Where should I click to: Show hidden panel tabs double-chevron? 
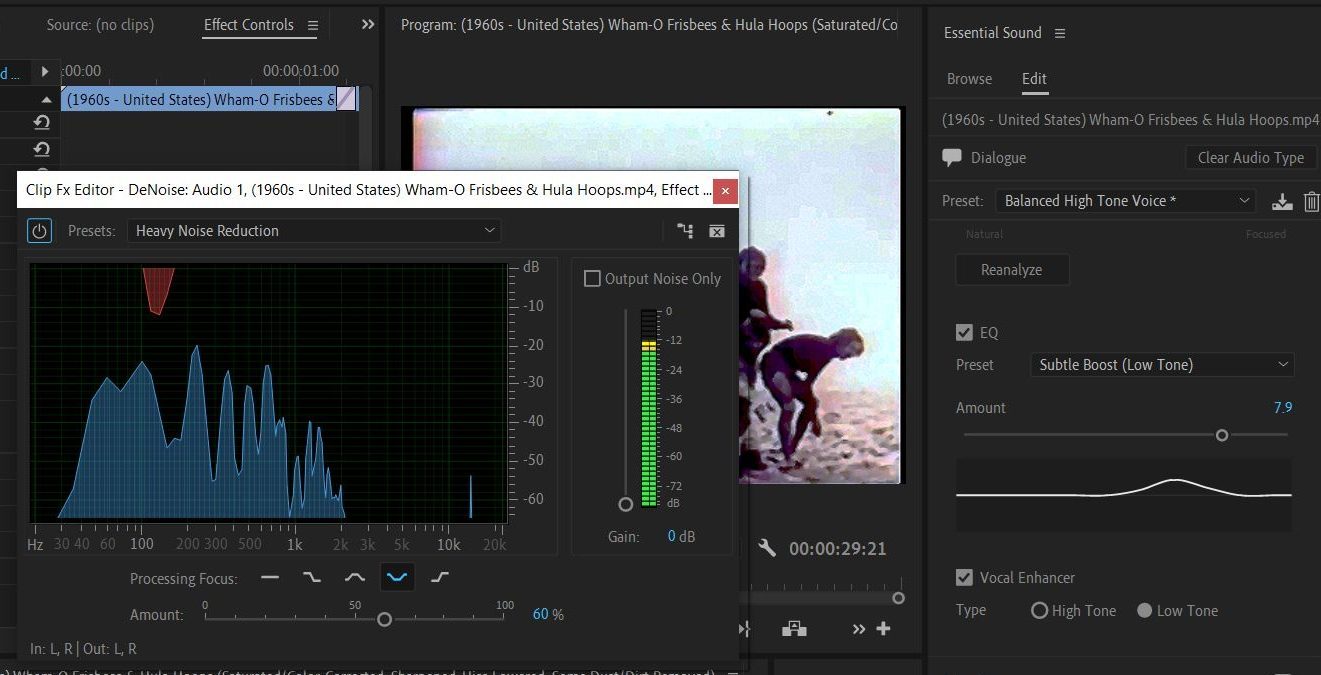(x=368, y=25)
